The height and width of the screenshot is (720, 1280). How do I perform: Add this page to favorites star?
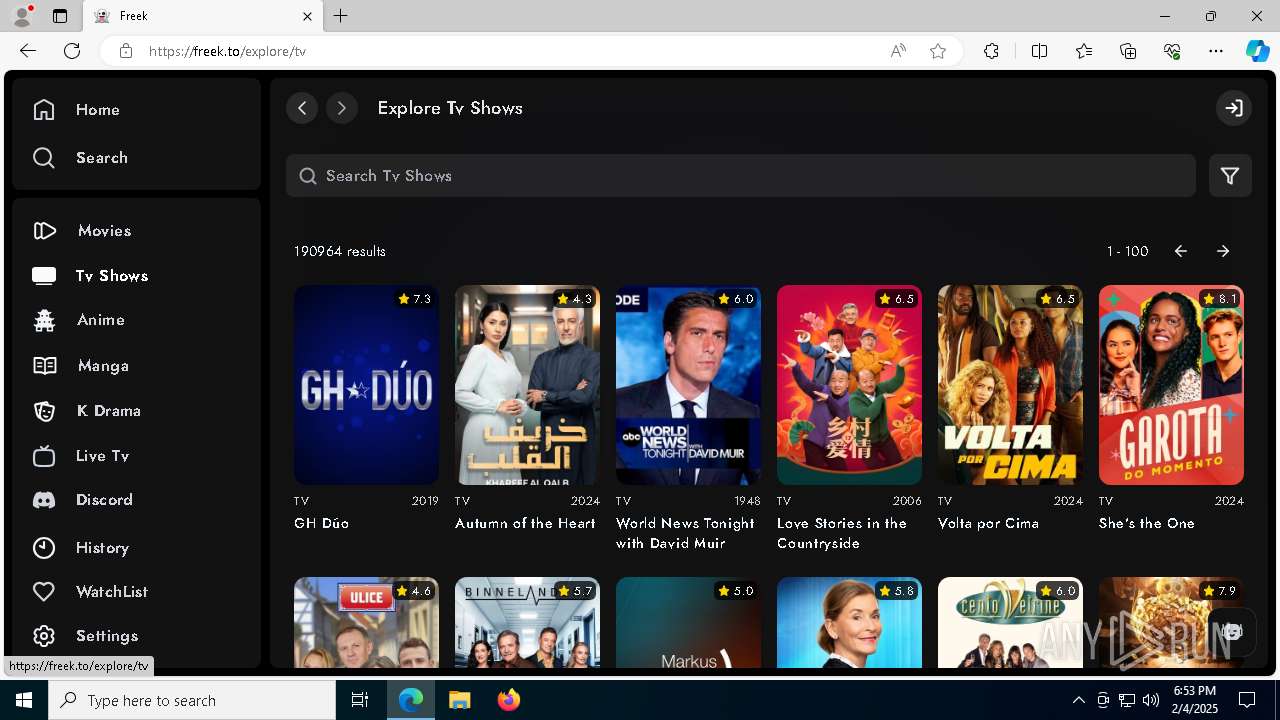[x=938, y=51]
